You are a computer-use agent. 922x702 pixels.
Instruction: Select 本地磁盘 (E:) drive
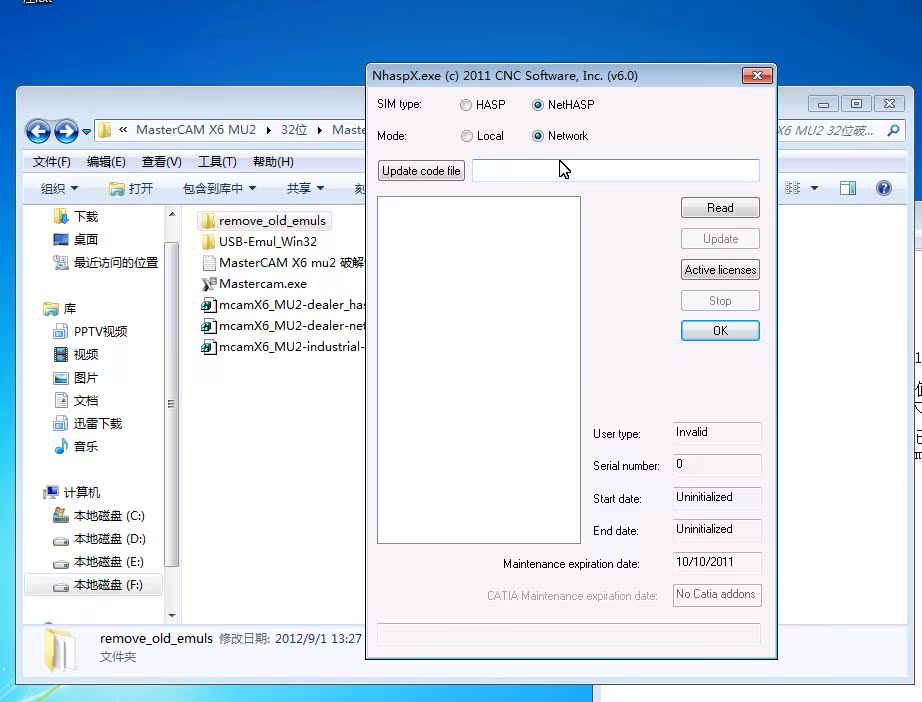[x=98, y=561]
